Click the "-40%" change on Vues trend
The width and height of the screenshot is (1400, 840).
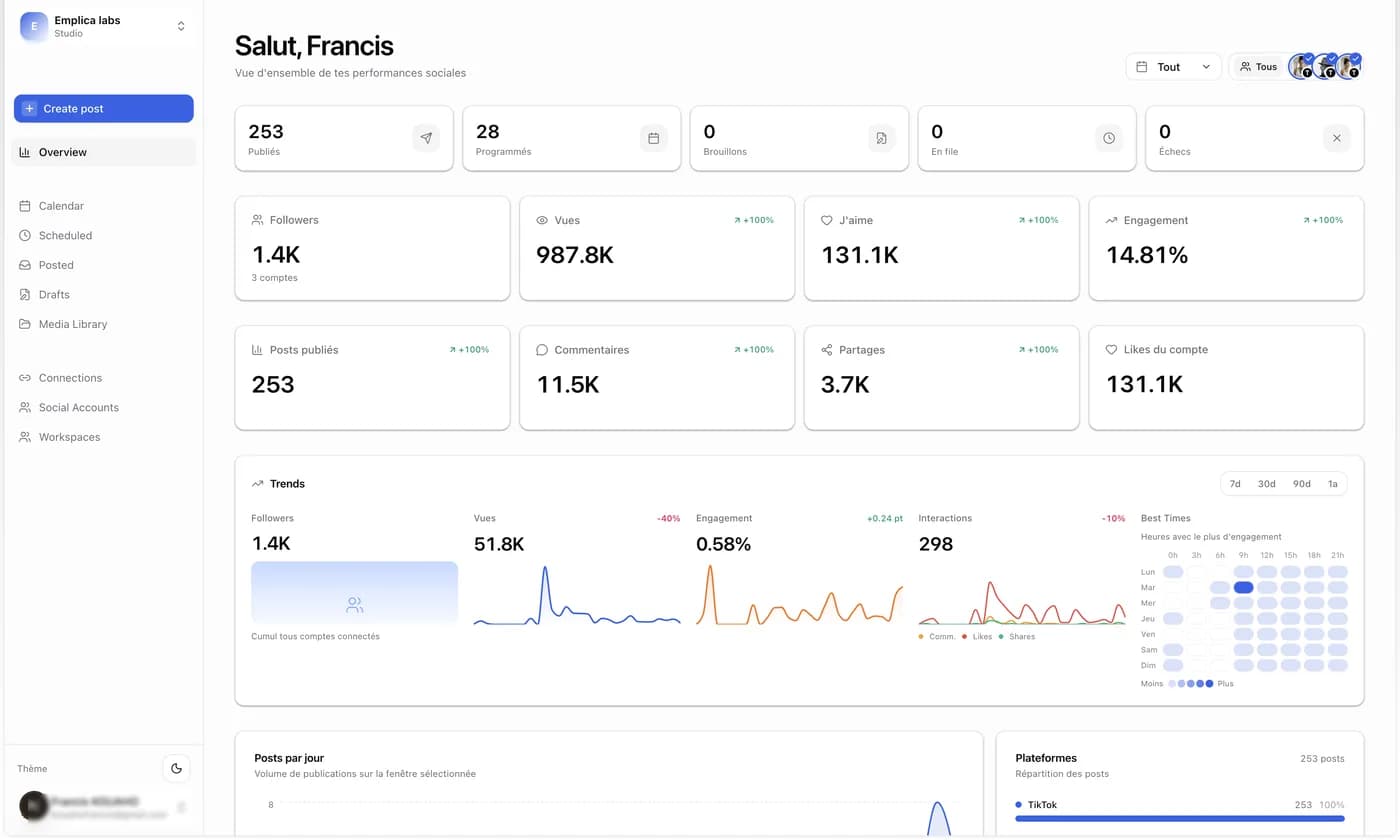pos(668,519)
